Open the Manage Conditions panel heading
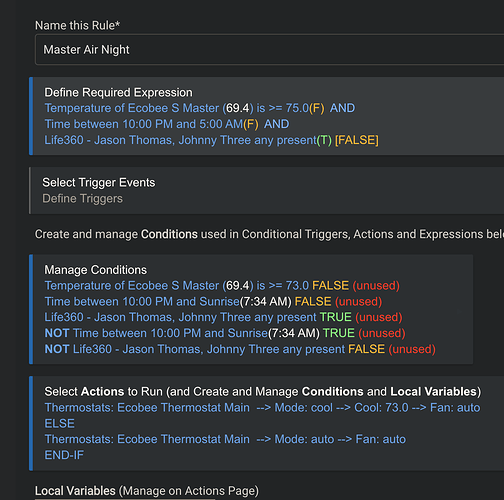504x500 pixels. [x=95, y=270]
